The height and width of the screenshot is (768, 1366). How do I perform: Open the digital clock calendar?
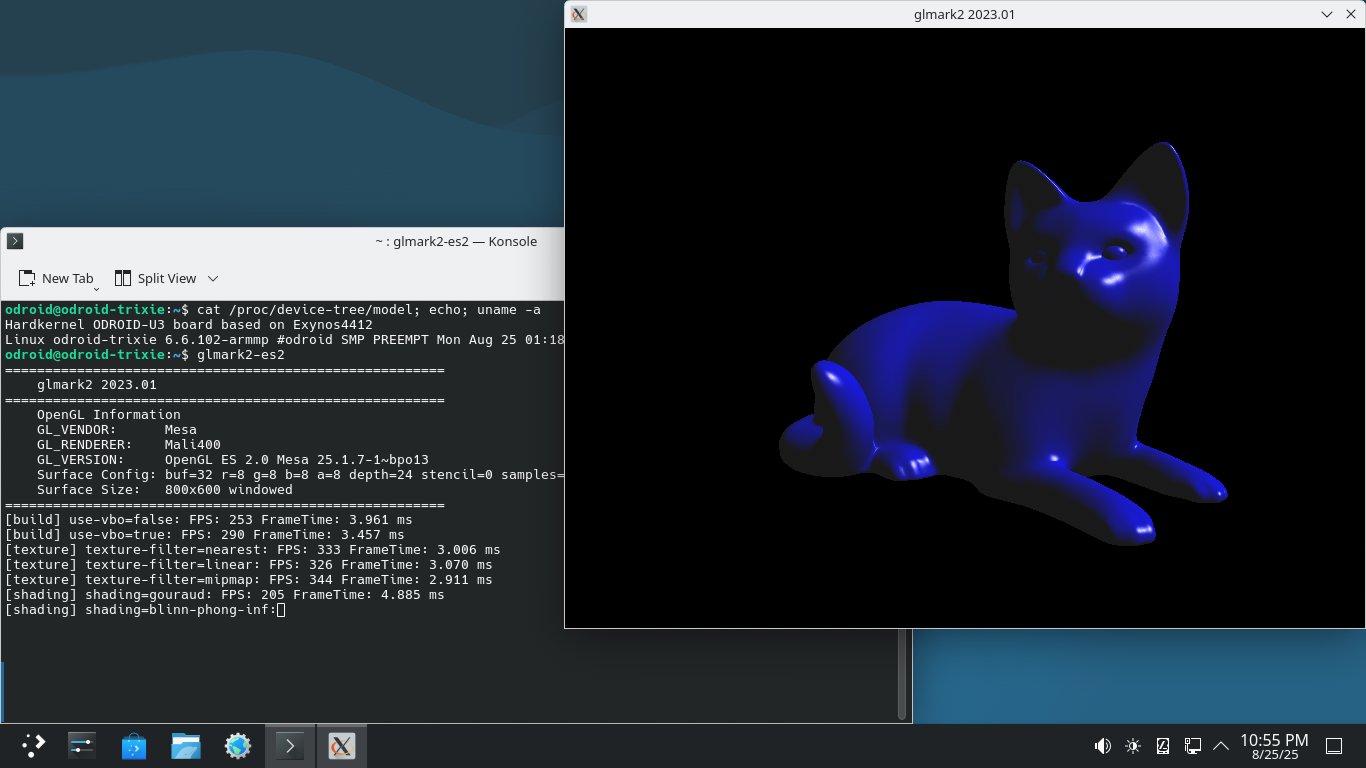(1274, 746)
